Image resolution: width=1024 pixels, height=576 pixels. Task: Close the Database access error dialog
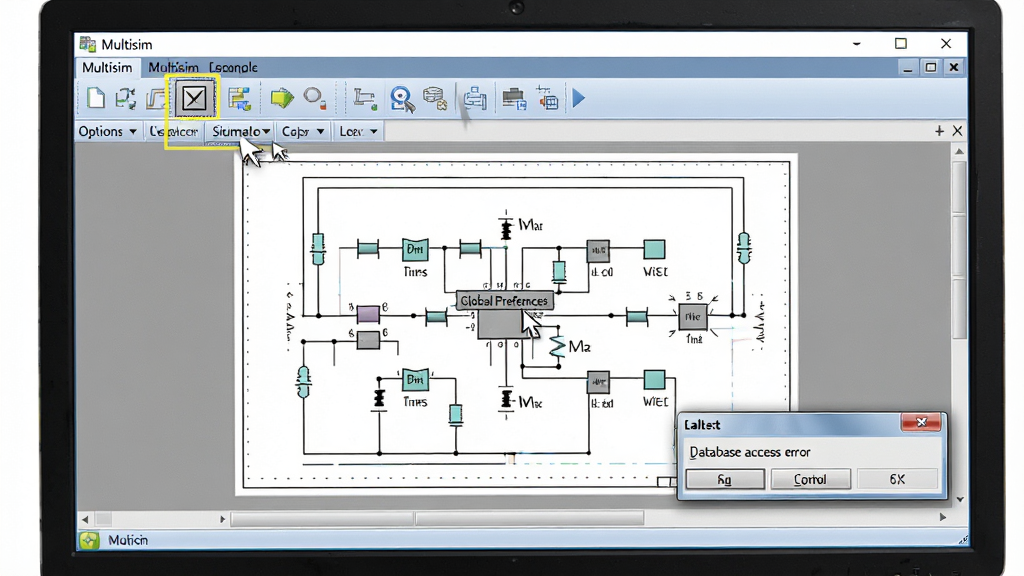pos(921,423)
